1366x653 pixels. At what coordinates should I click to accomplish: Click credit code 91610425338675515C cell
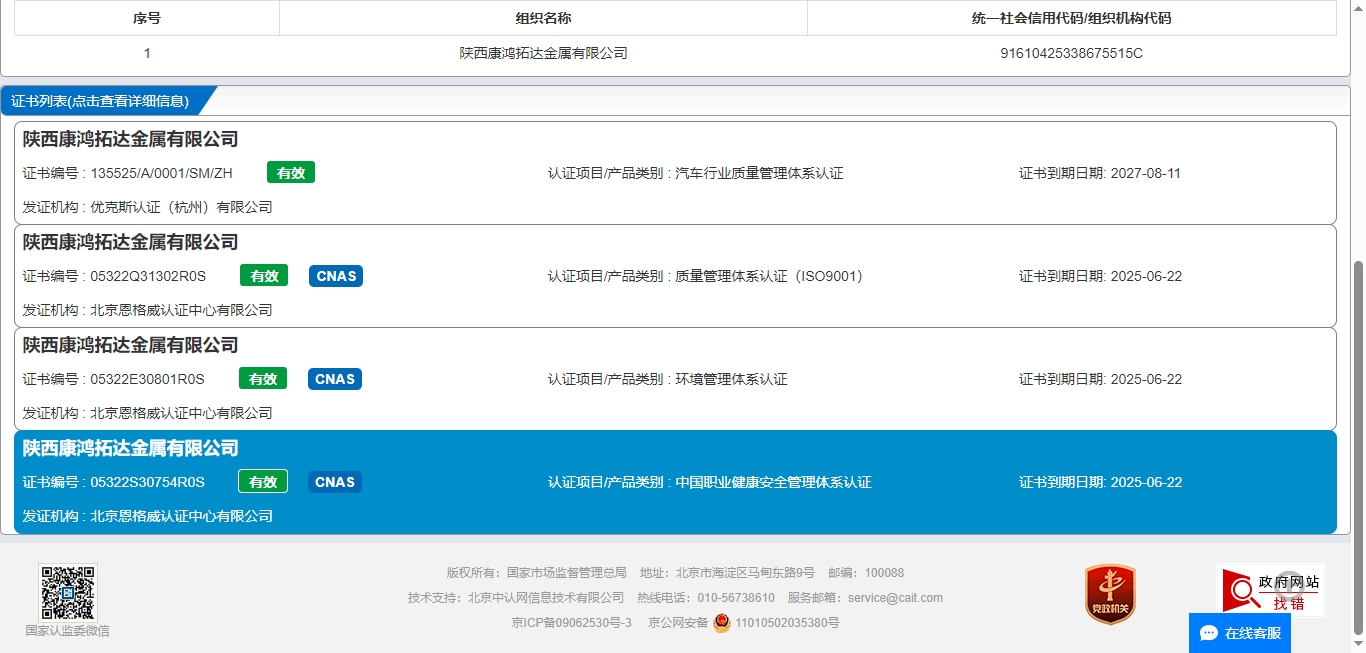[x=1071, y=53]
